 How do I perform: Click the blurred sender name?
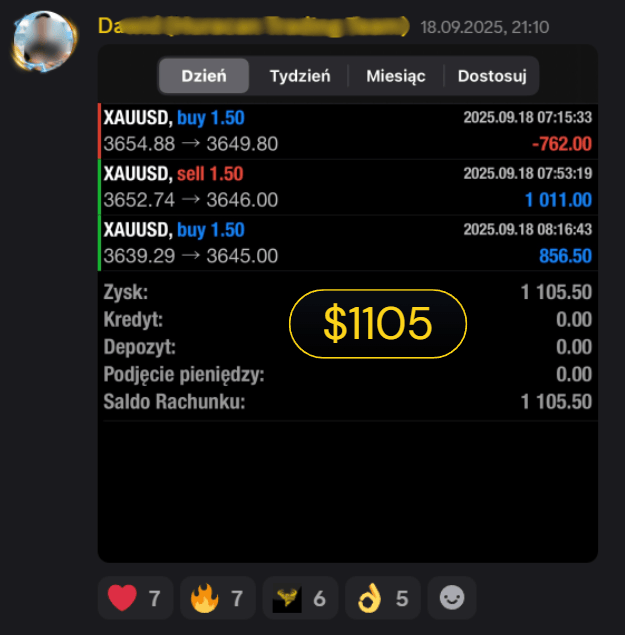pos(253,27)
